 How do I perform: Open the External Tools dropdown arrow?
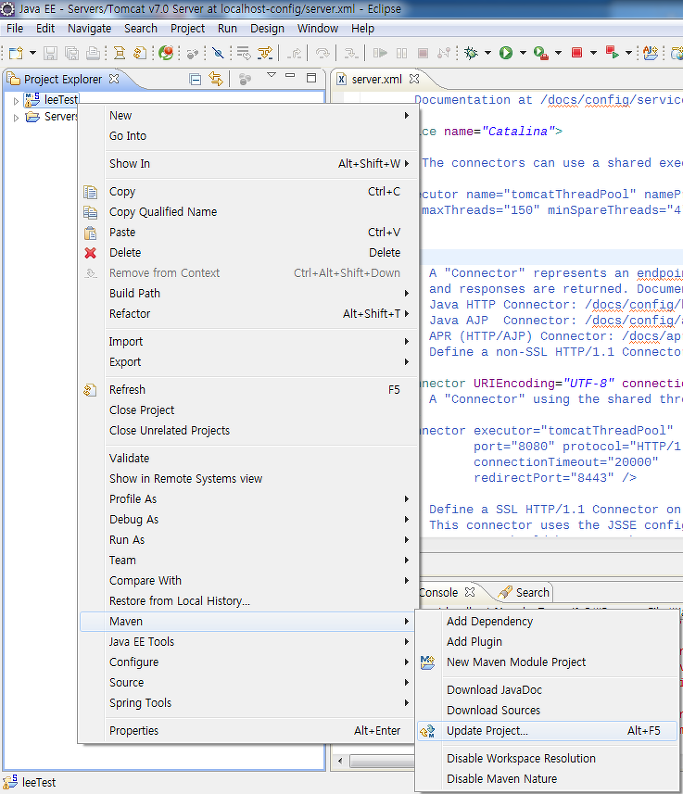558,53
